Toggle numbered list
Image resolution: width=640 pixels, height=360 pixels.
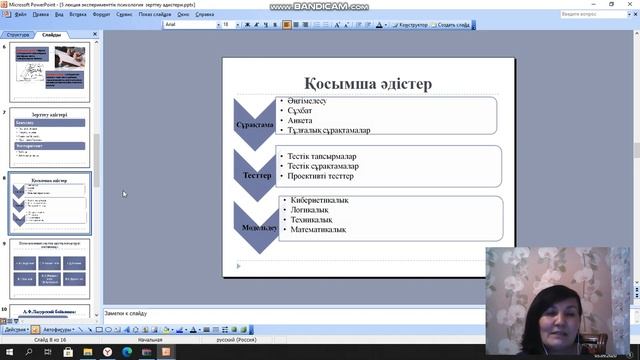(317, 25)
